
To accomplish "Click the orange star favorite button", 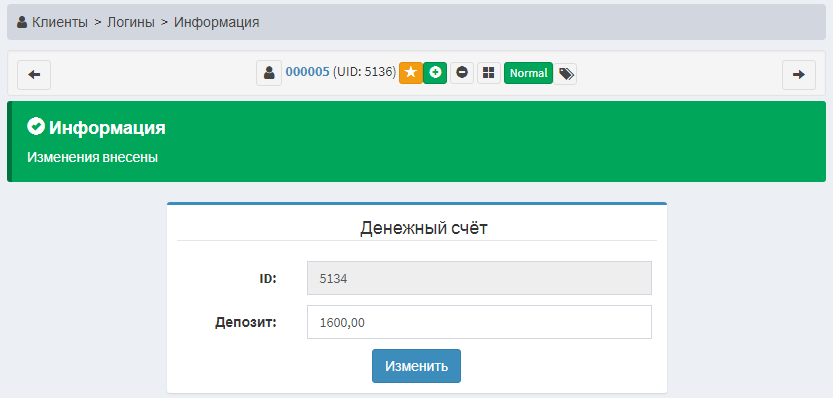I will pos(411,73).
